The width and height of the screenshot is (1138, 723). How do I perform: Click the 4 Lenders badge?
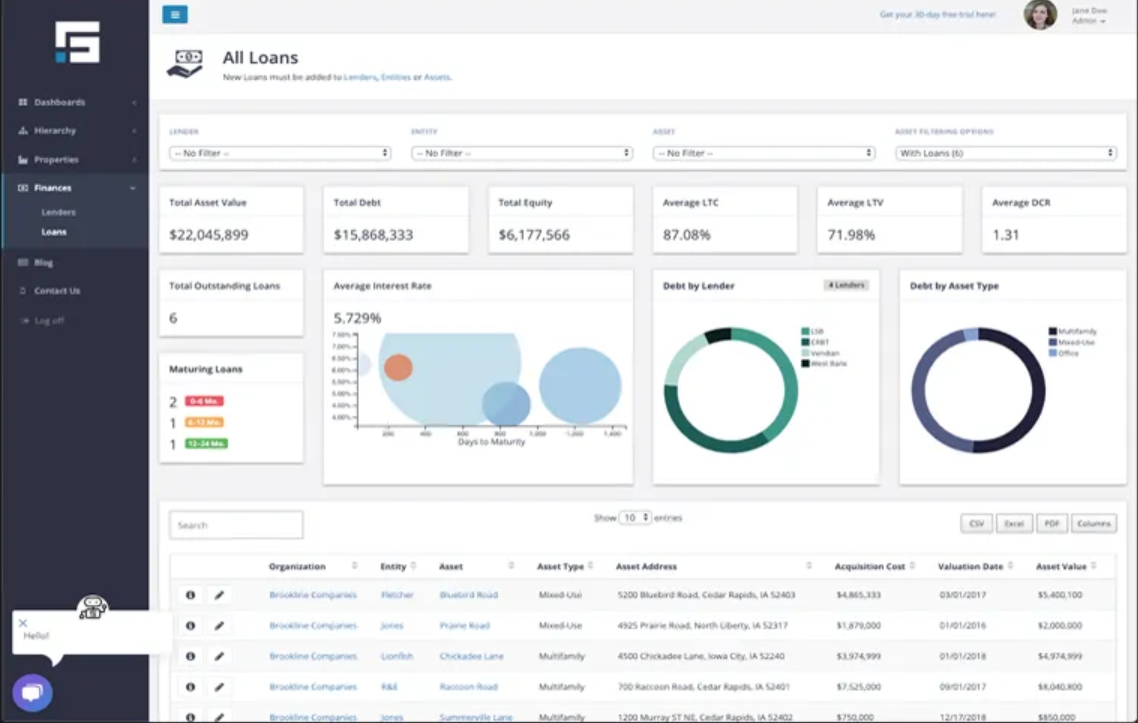coord(846,285)
